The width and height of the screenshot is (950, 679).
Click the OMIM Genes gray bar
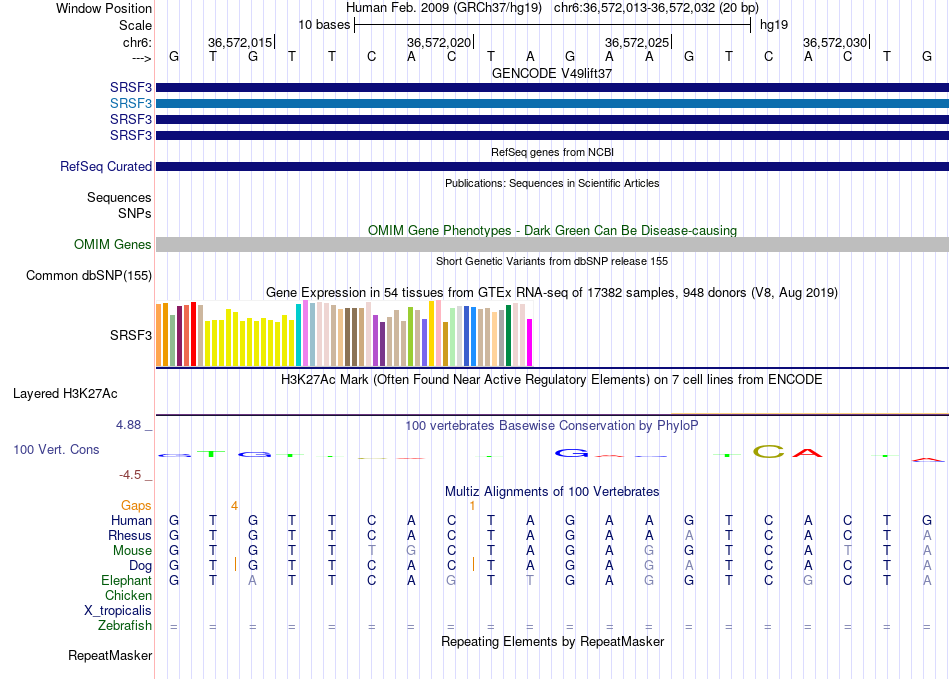coord(552,245)
